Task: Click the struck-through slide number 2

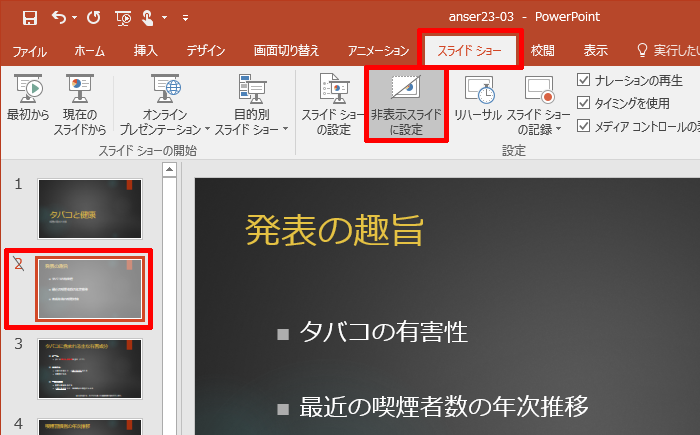Action: pos(19,264)
